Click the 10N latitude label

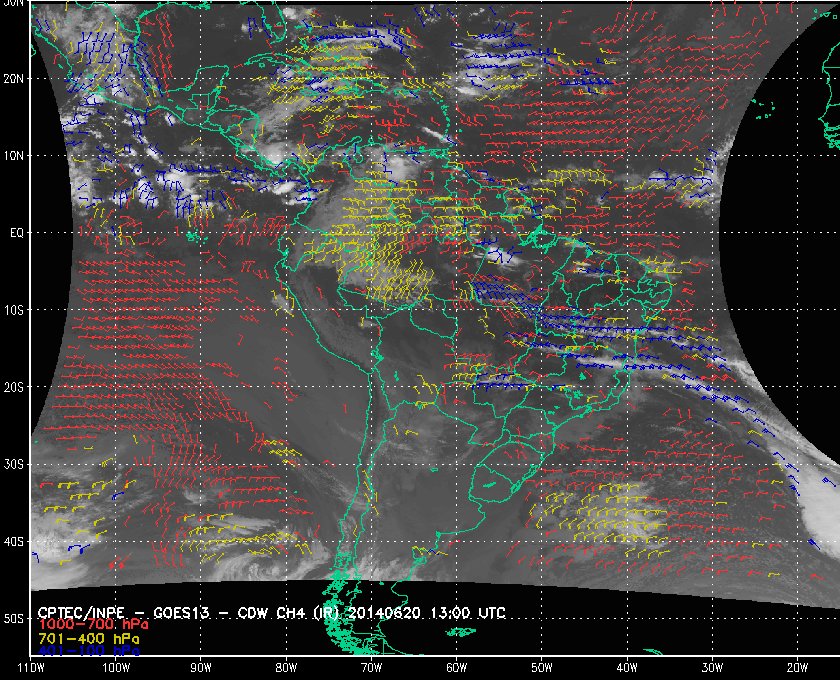15,155
